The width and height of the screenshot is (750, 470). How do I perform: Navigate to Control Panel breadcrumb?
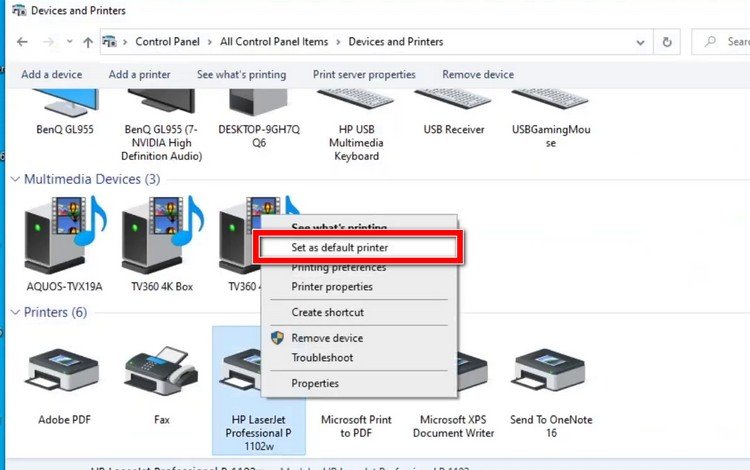click(167, 42)
